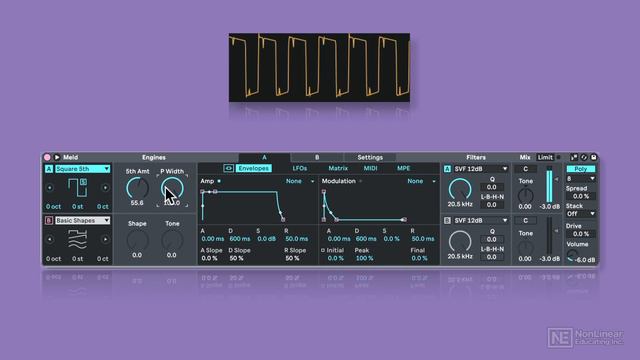This screenshot has height=360, width=640.
Task: Open the Settings tab
Action: point(370,157)
